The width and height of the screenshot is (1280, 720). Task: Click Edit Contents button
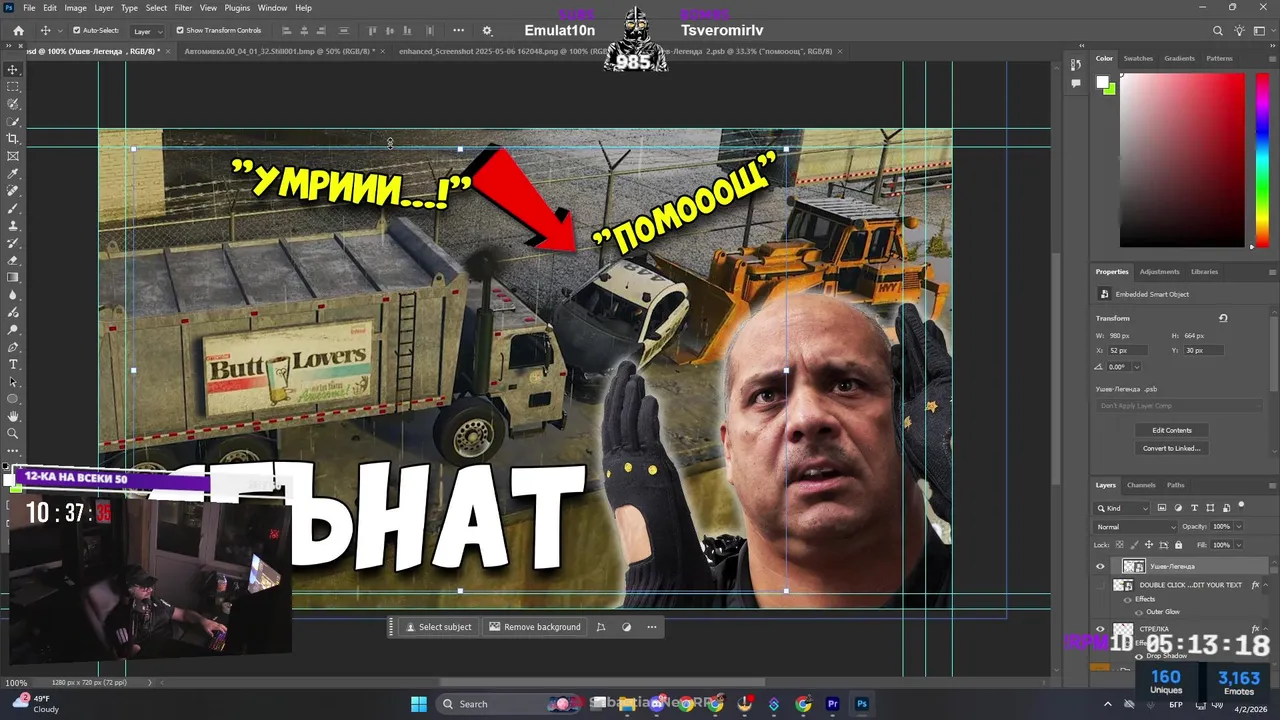[1172, 430]
